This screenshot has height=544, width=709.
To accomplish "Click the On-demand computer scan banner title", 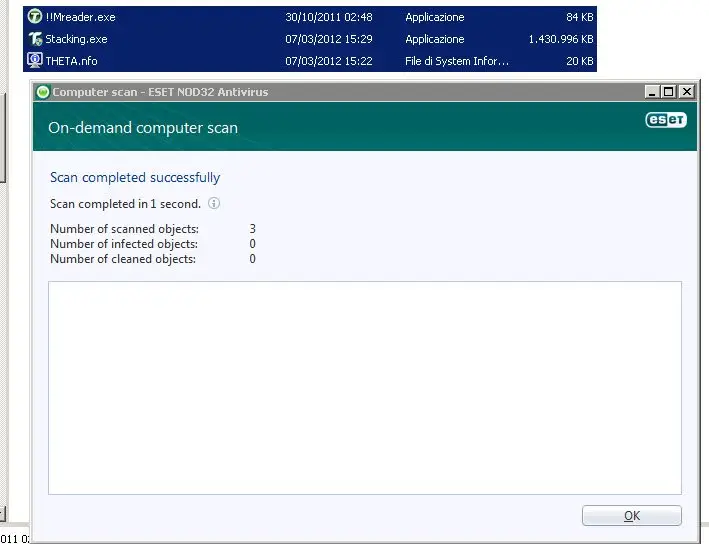I will click(x=143, y=128).
